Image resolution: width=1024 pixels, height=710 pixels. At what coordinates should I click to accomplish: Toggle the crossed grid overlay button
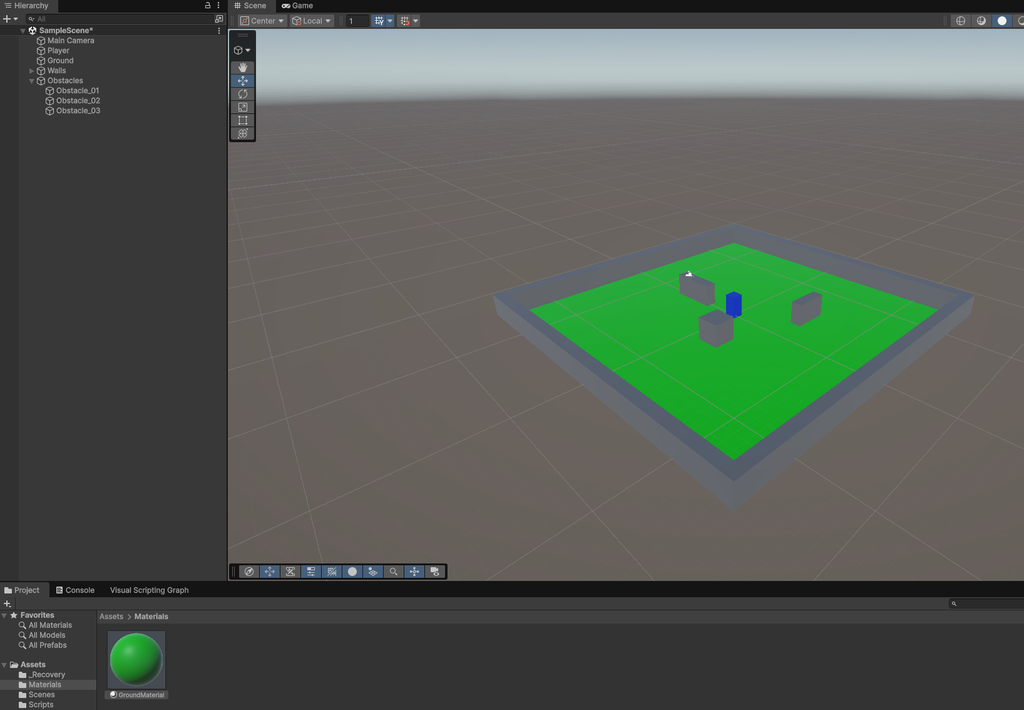332,572
